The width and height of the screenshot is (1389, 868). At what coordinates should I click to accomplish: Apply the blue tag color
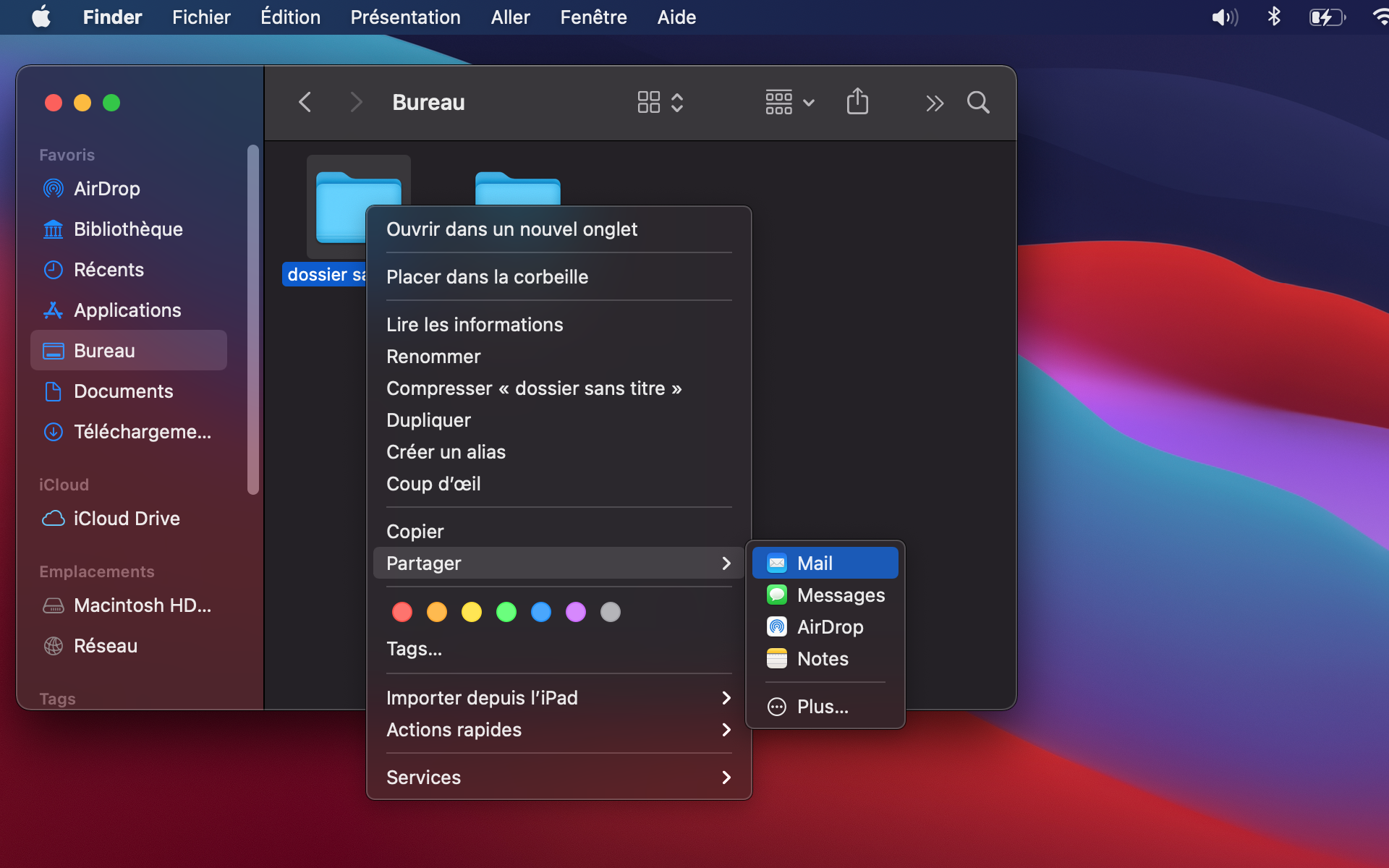pos(541,613)
